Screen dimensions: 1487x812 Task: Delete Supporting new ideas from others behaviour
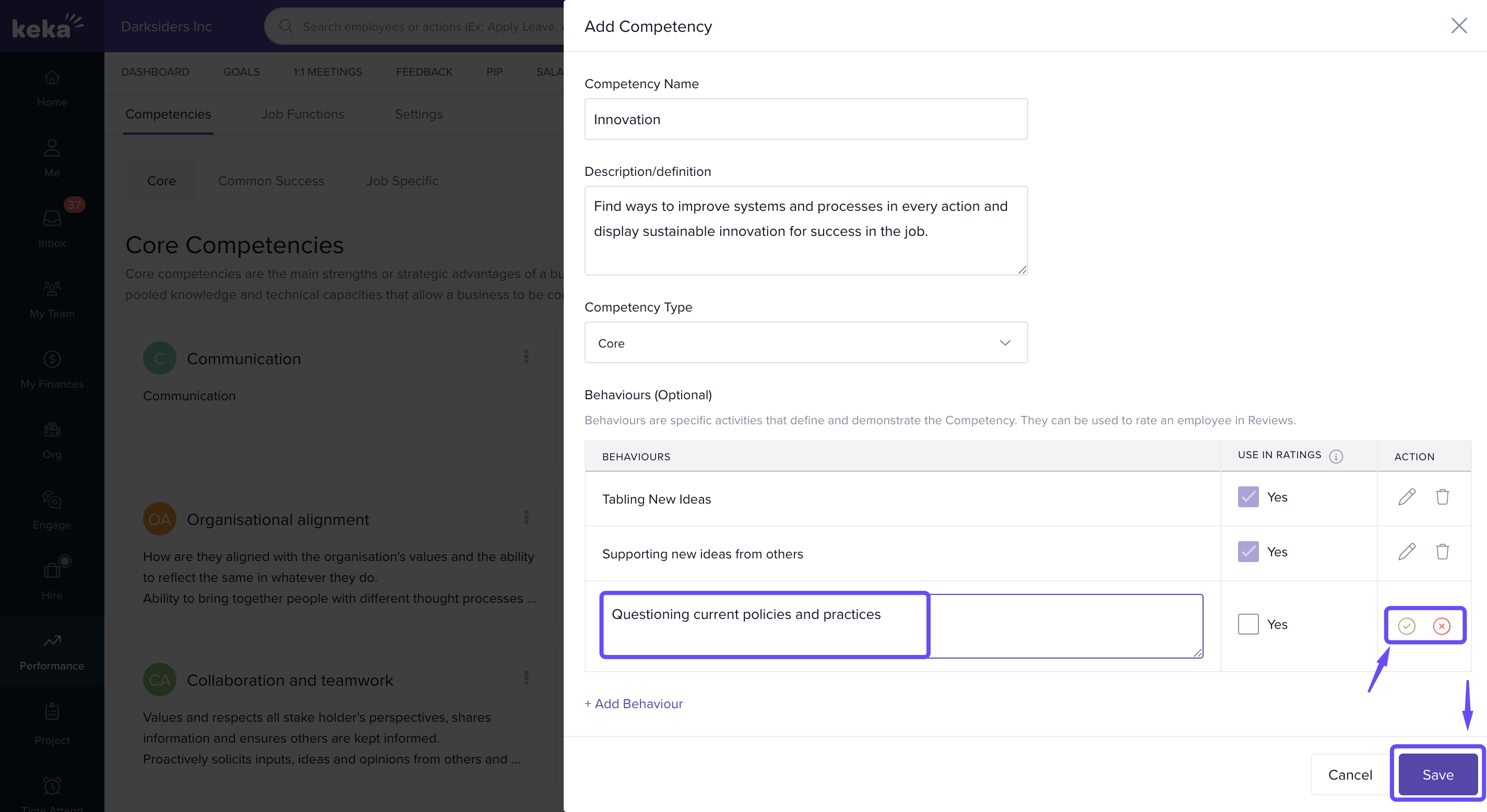pos(1442,552)
